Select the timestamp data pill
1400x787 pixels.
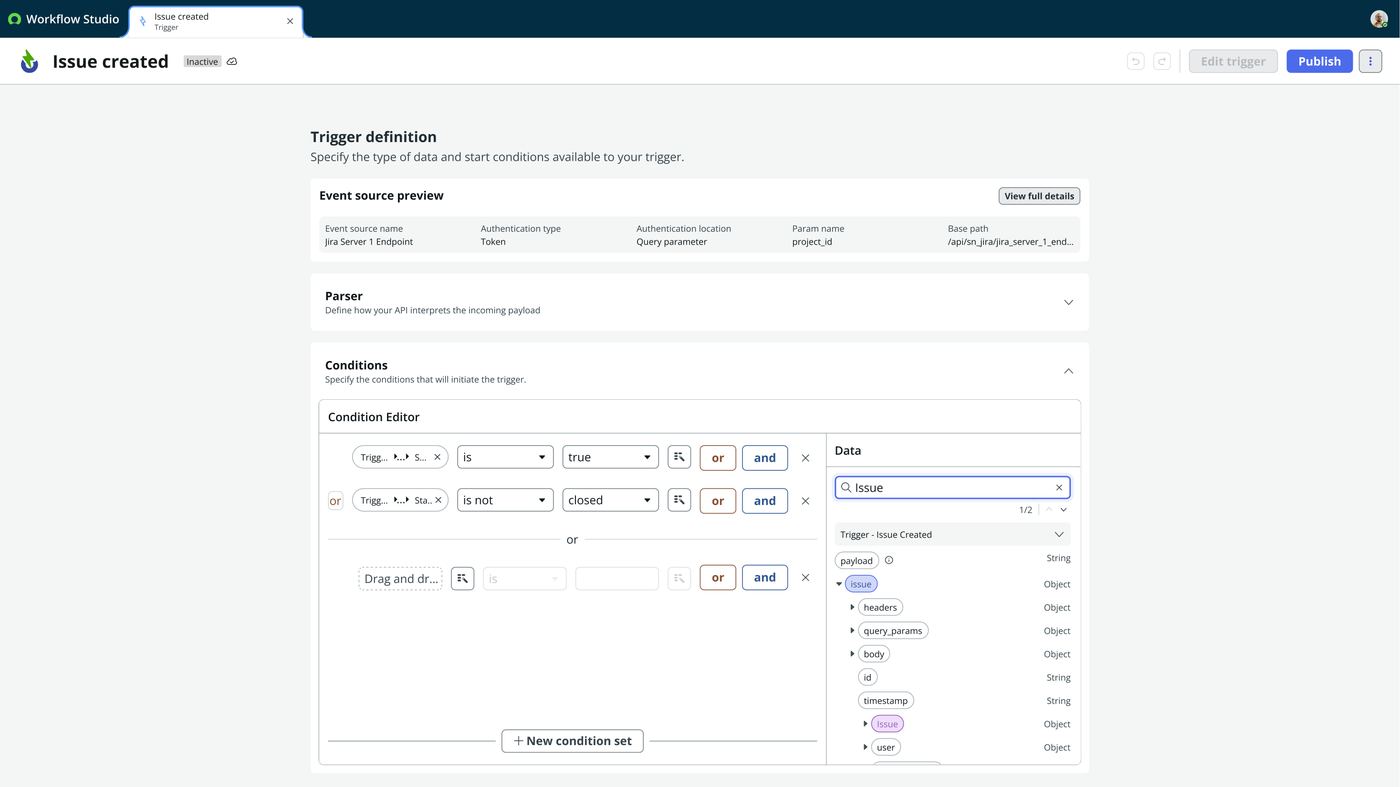pos(886,701)
